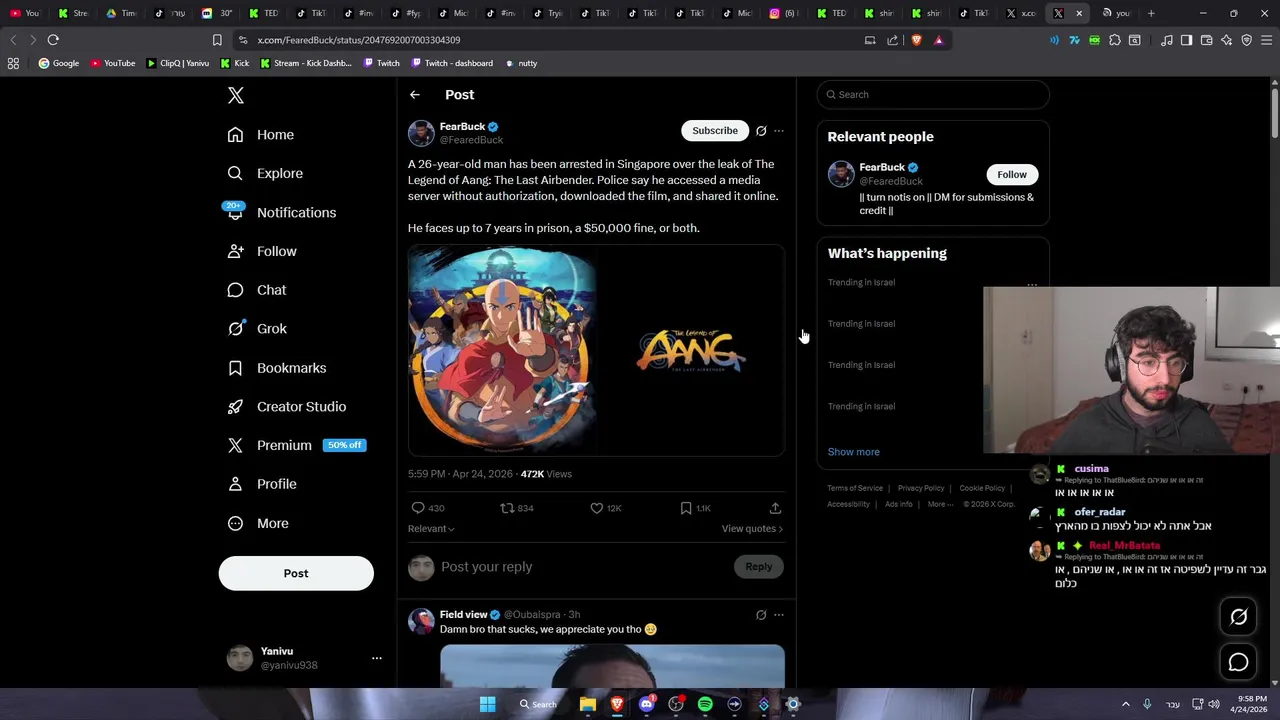This screenshot has height=720, width=1280.
Task: Open the more options on FearBuck's post
Action: click(x=779, y=131)
